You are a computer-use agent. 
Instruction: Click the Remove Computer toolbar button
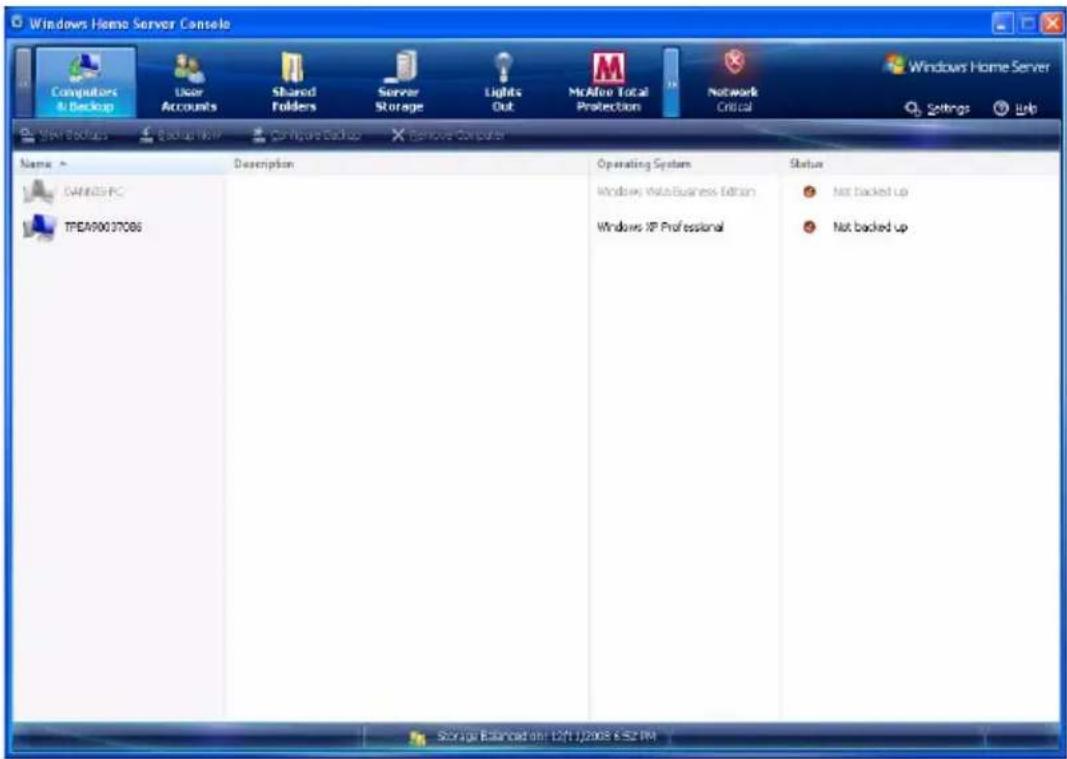448,135
